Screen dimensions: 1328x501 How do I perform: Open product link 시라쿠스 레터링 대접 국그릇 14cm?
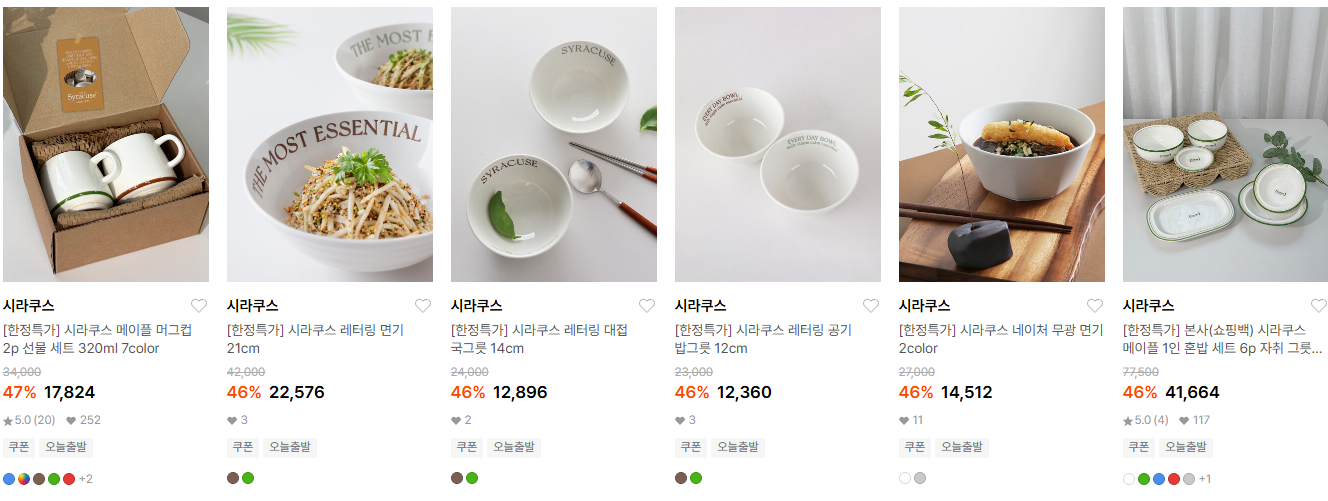click(x=539, y=339)
